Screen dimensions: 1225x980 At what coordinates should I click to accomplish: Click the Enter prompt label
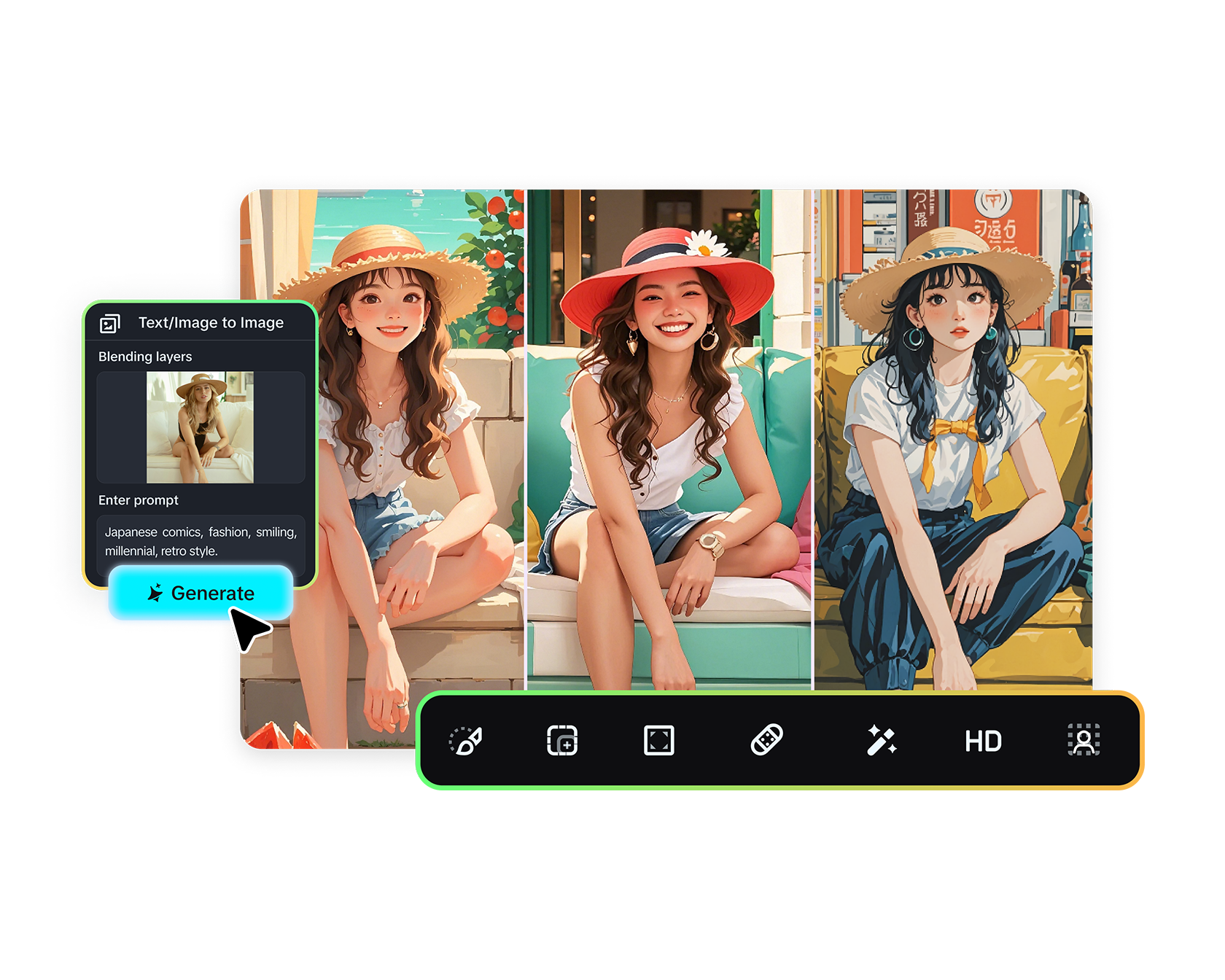coord(139,500)
